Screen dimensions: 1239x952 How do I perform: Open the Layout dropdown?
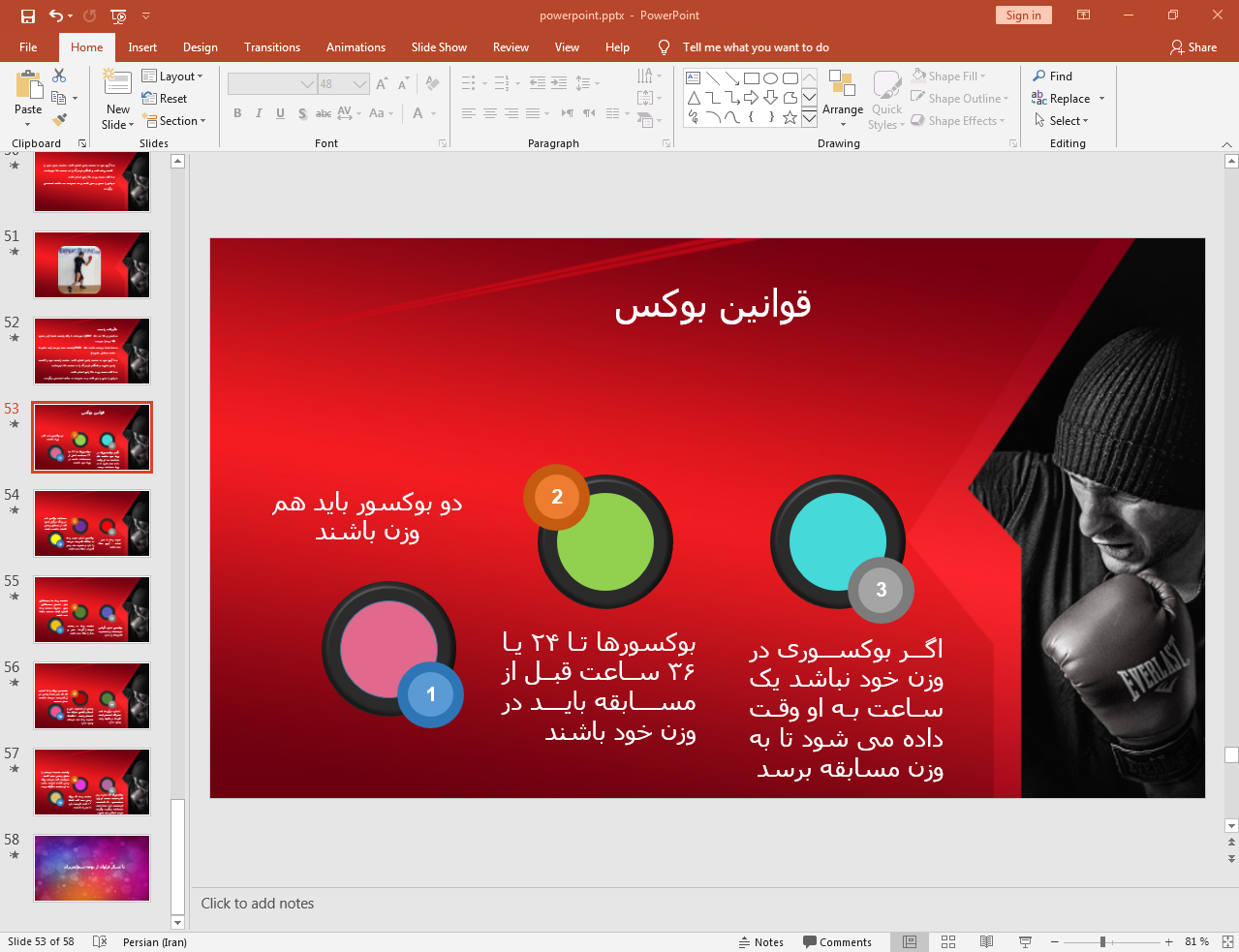tap(172, 77)
